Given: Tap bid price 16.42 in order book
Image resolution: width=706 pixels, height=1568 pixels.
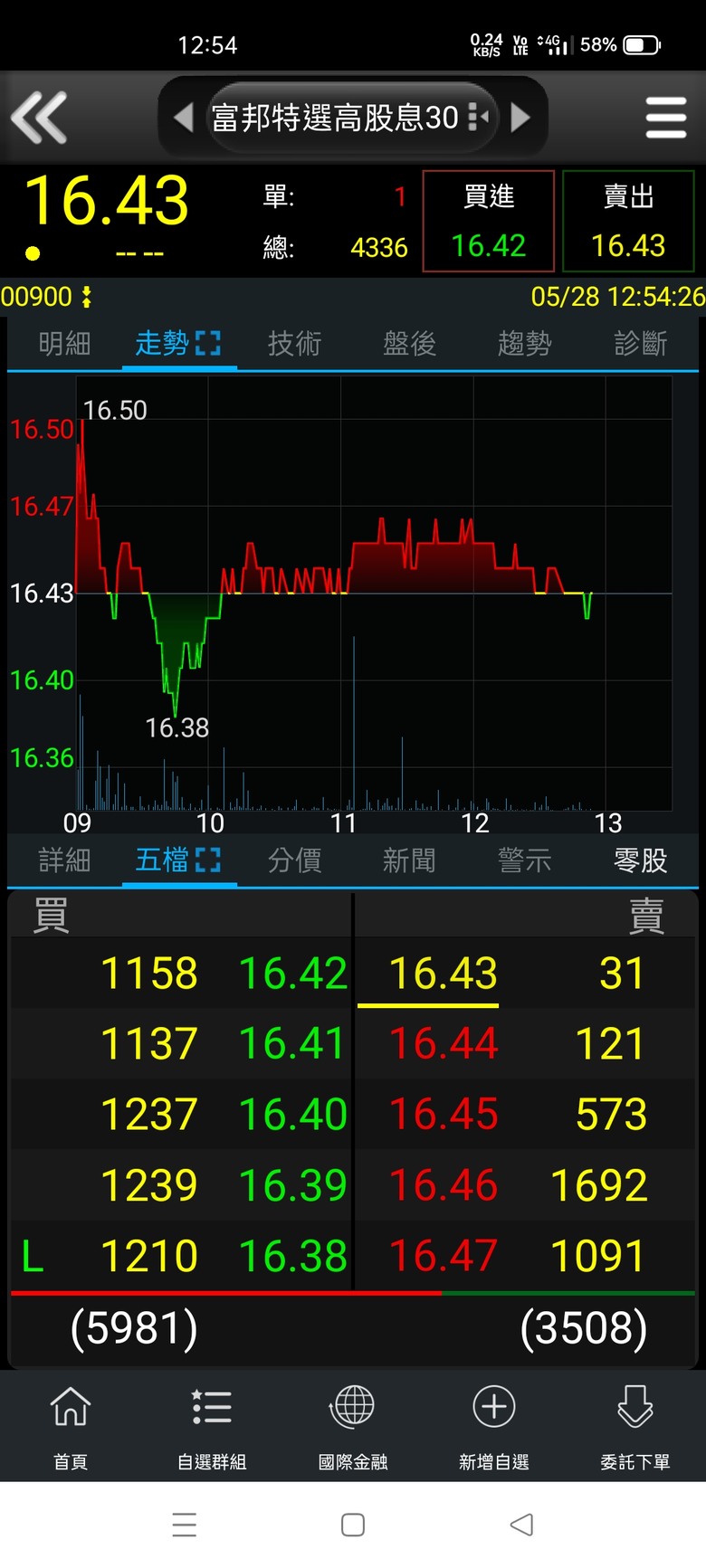Looking at the screenshot, I should click(x=293, y=974).
